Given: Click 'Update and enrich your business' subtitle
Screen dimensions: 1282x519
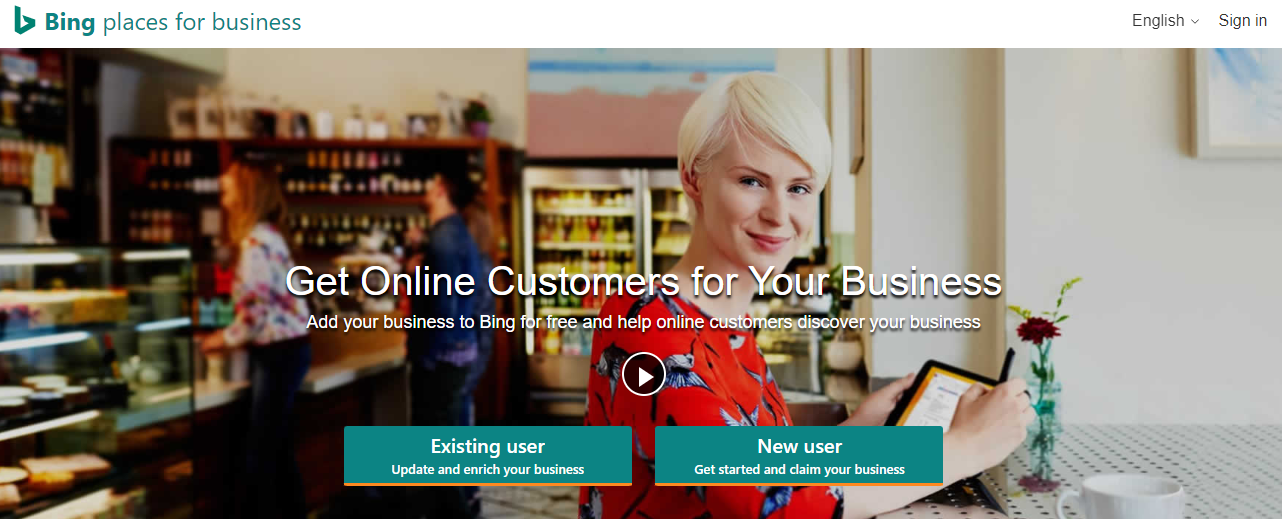Looking at the screenshot, I should pyautogui.click(x=488, y=469).
